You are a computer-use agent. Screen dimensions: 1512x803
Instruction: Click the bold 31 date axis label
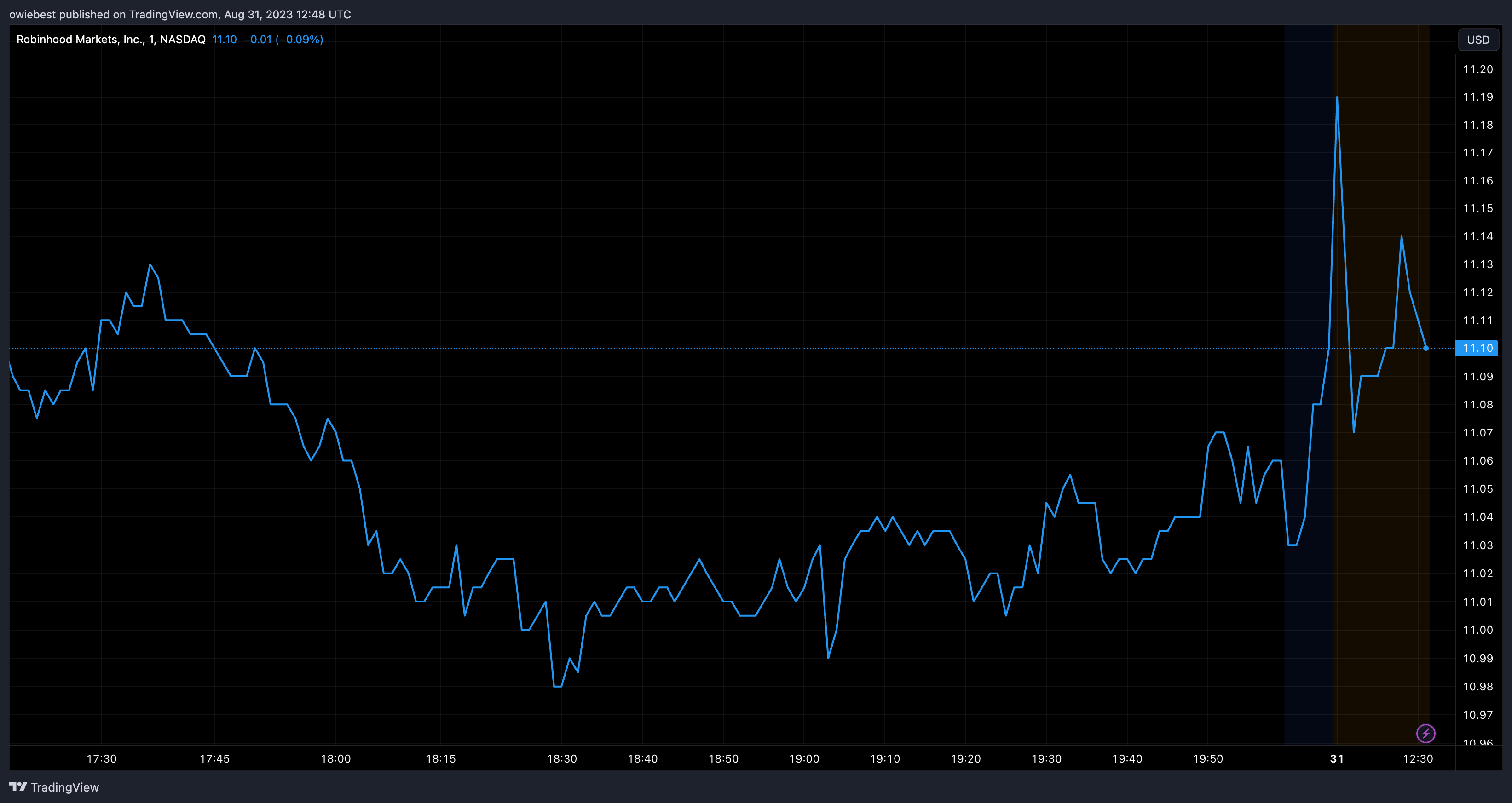[1337, 758]
